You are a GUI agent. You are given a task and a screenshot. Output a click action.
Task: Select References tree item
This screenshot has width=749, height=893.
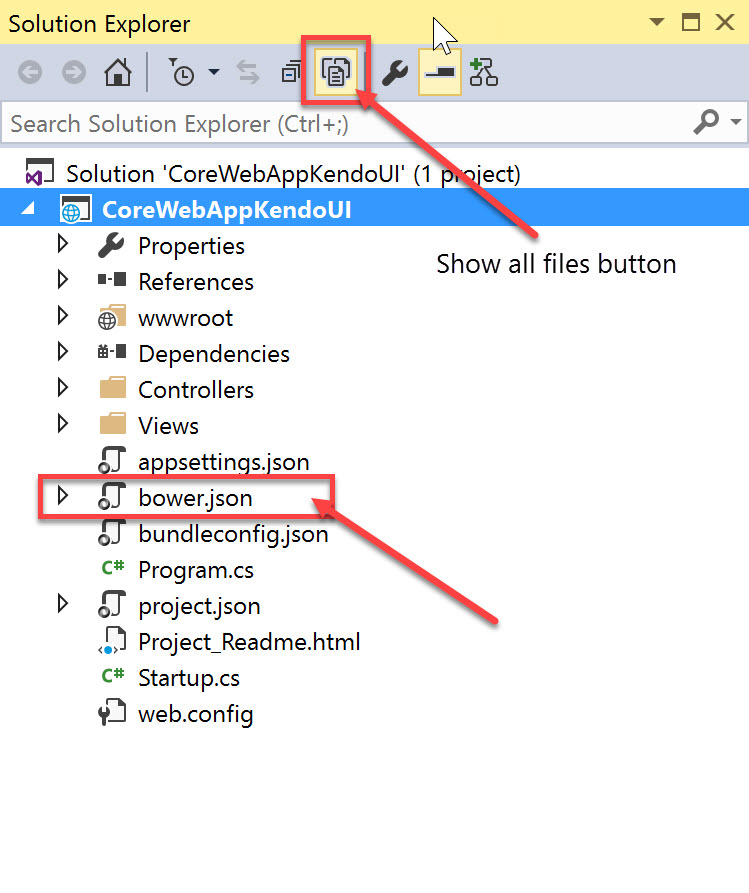196,282
